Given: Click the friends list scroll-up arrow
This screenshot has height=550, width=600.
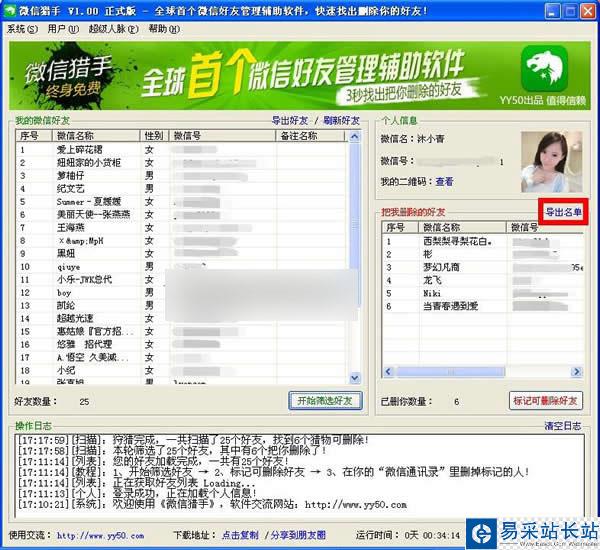Looking at the screenshot, I should (355, 137).
